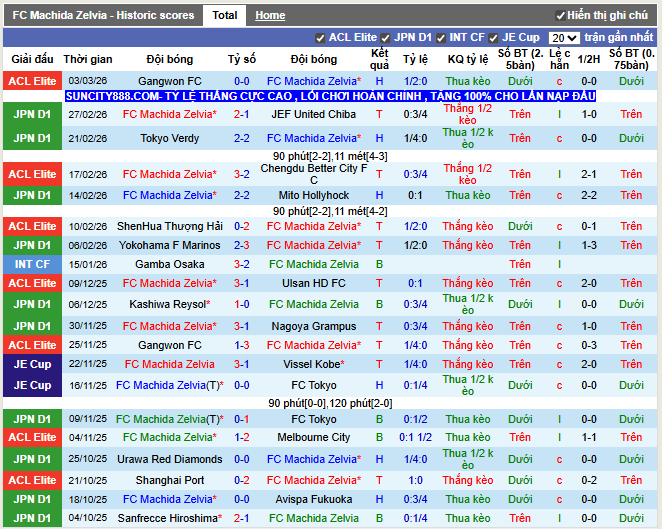Open Mito Hollyhock team link
The width and height of the screenshot is (662, 529).
314,195
